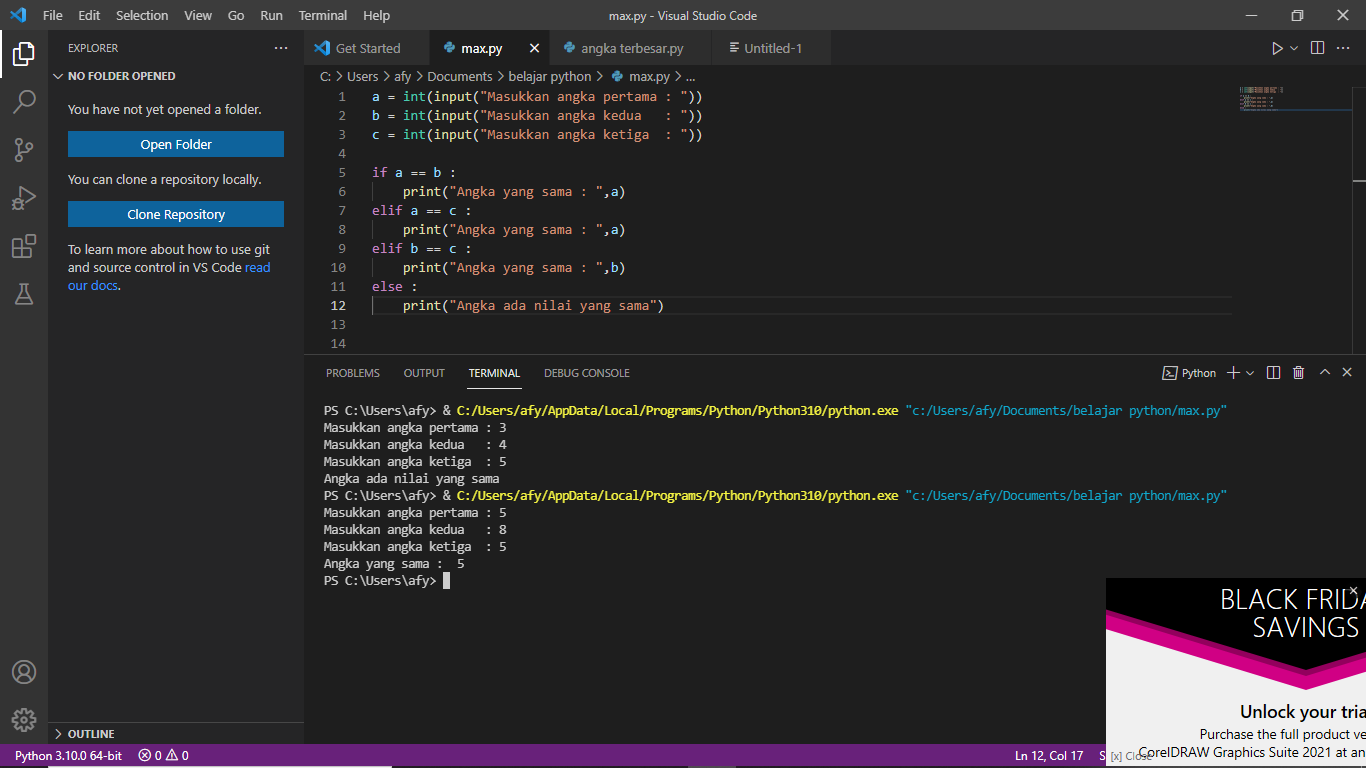Screen dimensions: 1366x768
Task: Expand the Outline section
Action: (x=91, y=734)
